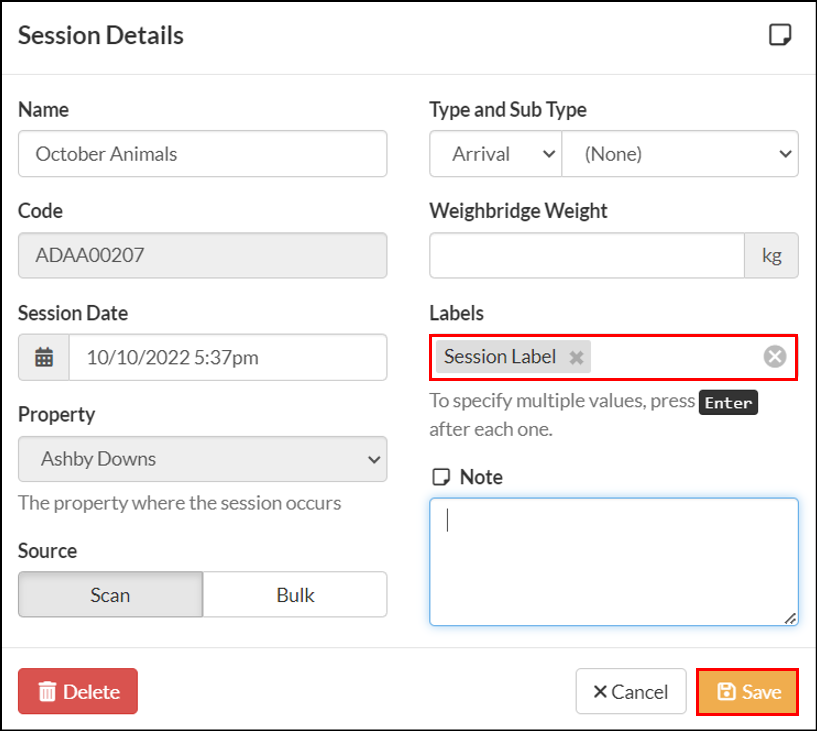817x731 pixels.
Task: Expand the (None) sub type dropdown
Action: pos(680,154)
